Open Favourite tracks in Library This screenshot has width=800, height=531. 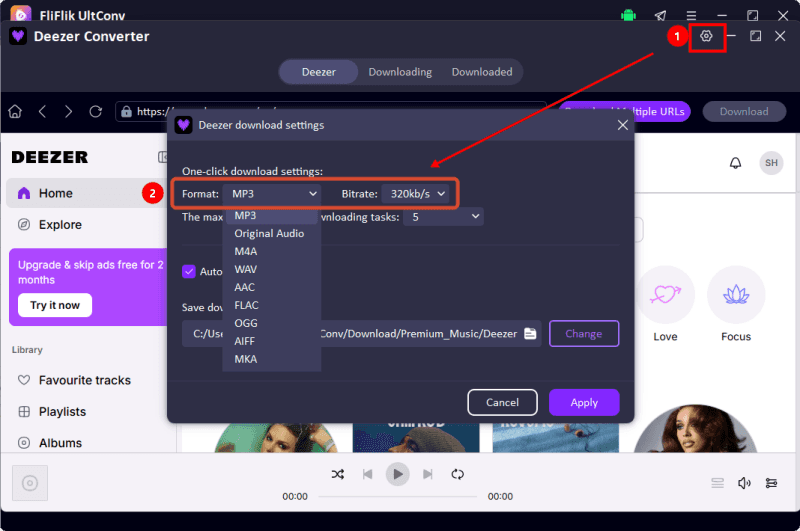point(87,380)
